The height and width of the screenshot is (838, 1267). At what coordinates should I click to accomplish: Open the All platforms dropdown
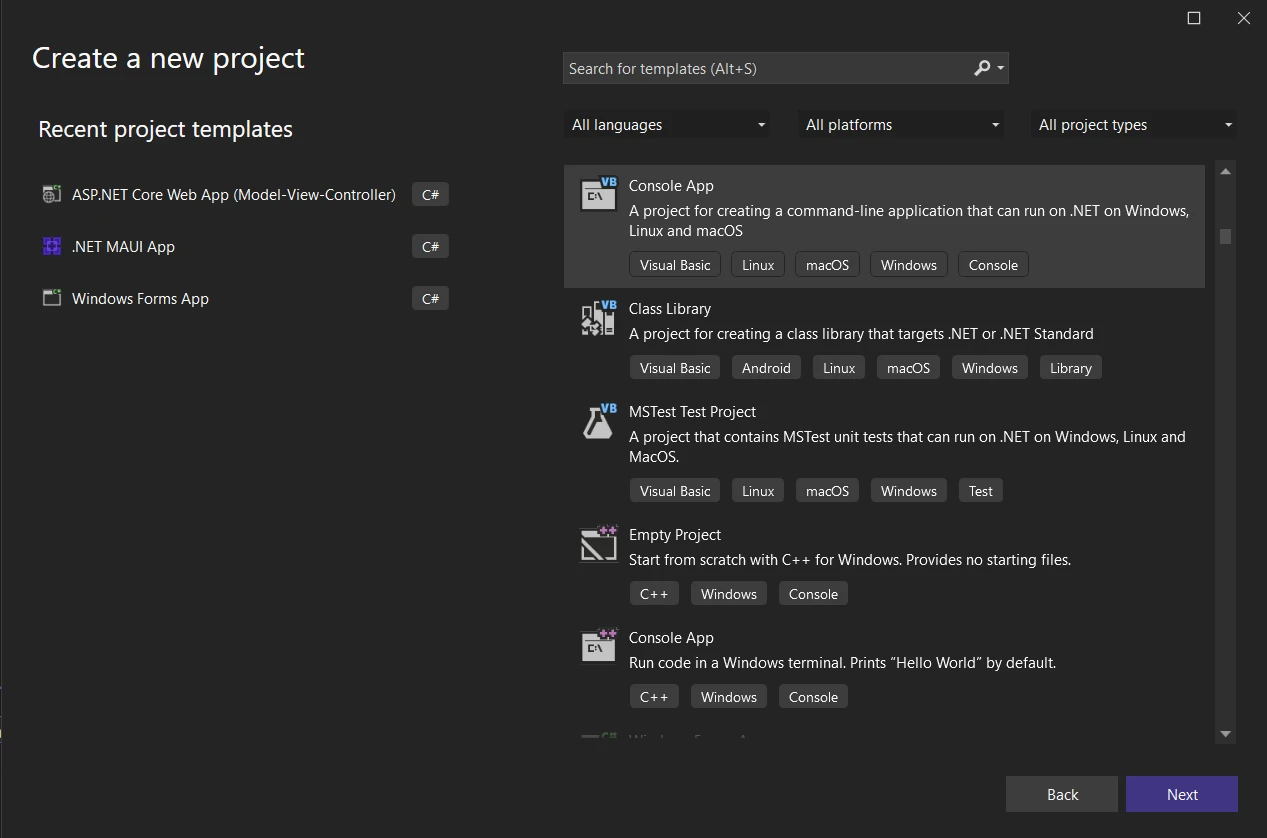coord(902,125)
